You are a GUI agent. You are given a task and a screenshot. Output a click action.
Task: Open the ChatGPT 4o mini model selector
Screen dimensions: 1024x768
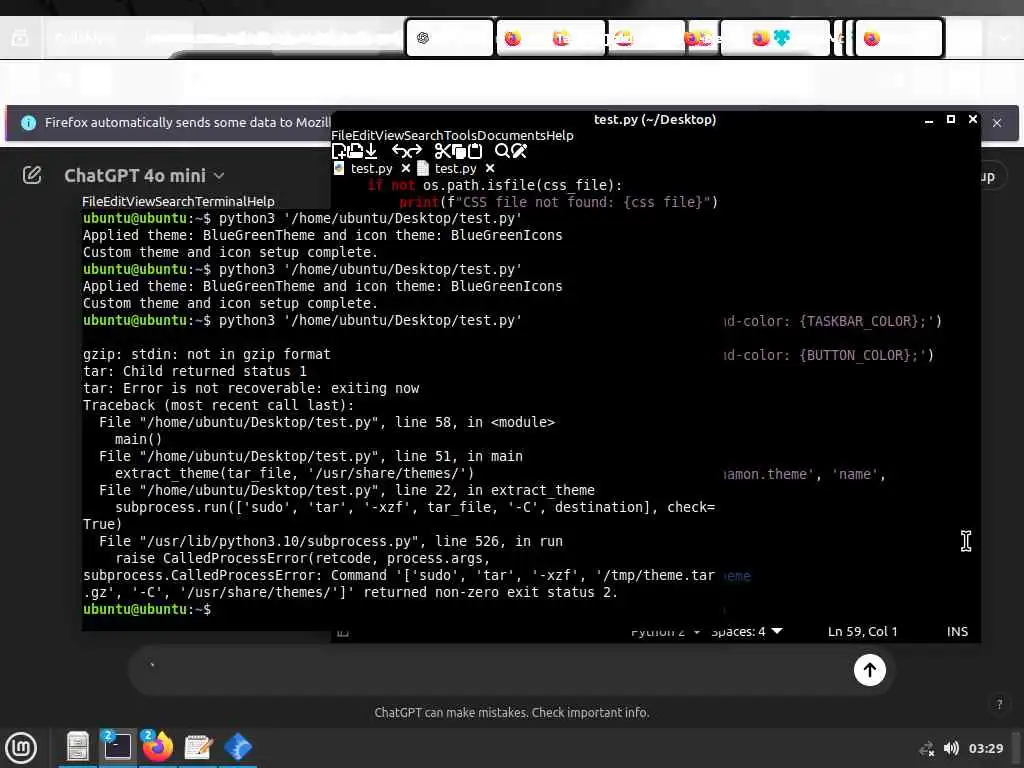(x=144, y=176)
